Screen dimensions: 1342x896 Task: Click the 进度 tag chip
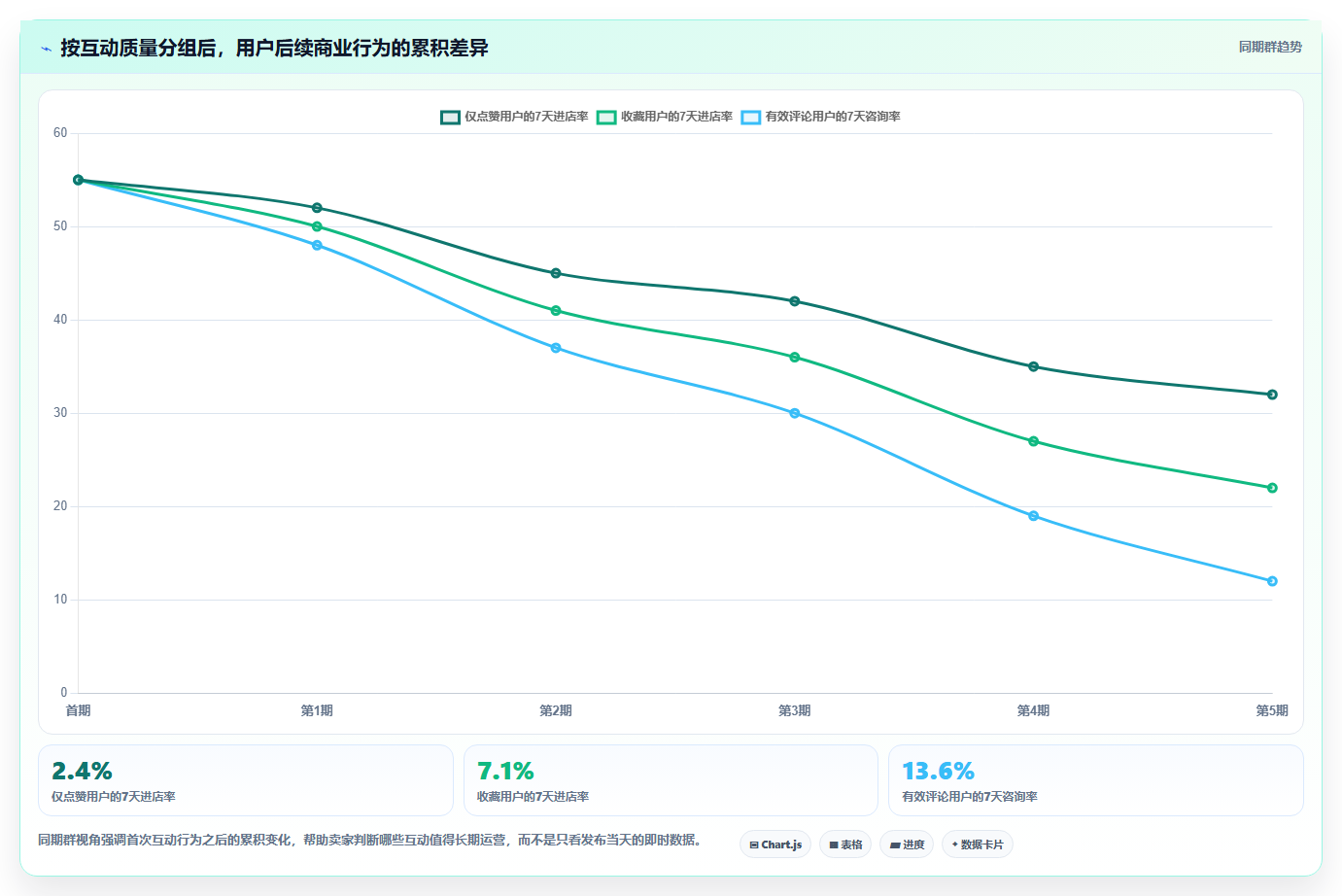pos(907,844)
